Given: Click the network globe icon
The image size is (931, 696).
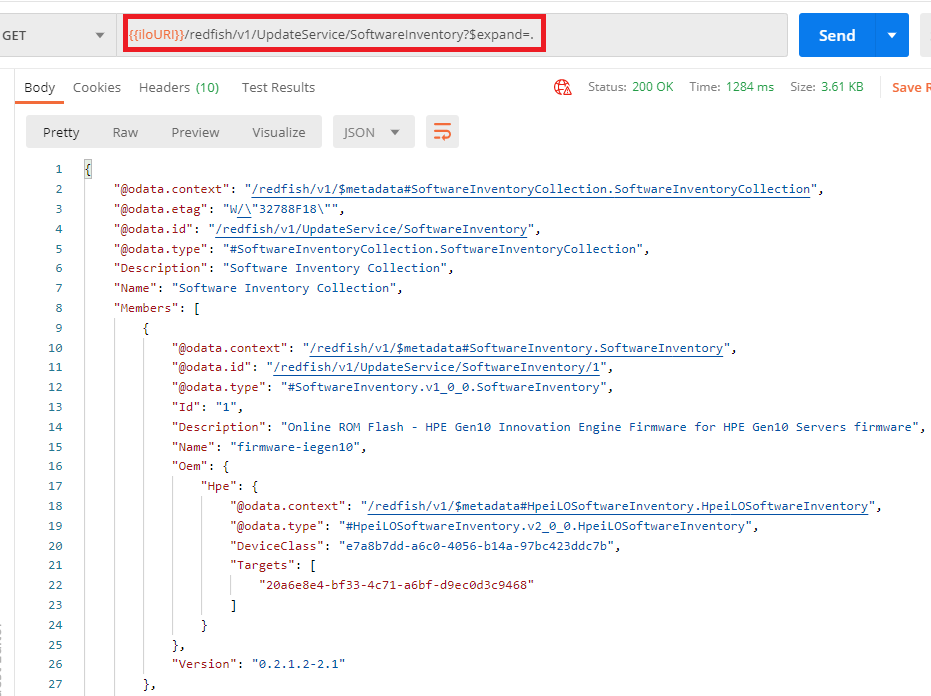Looking at the screenshot, I should pyautogui.click(x=563, y=87).
